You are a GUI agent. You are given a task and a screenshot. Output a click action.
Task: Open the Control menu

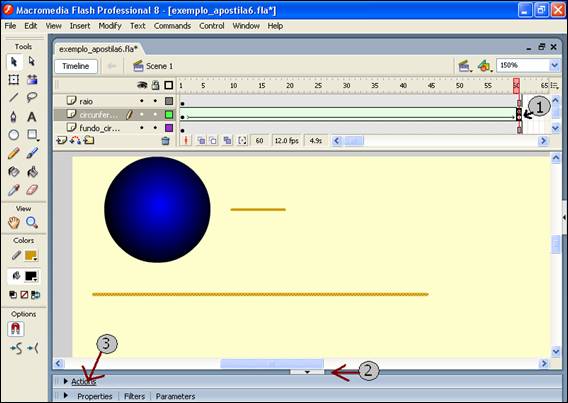[212, 26]
